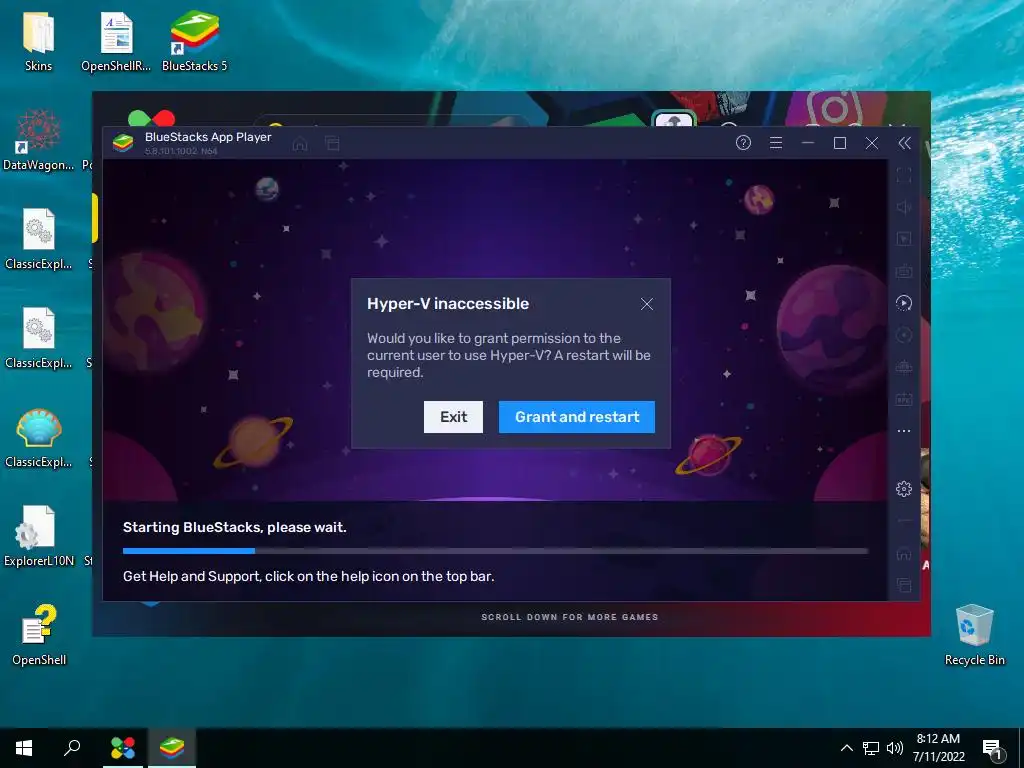Open the recent apps icon in title bar

[332, 144]
